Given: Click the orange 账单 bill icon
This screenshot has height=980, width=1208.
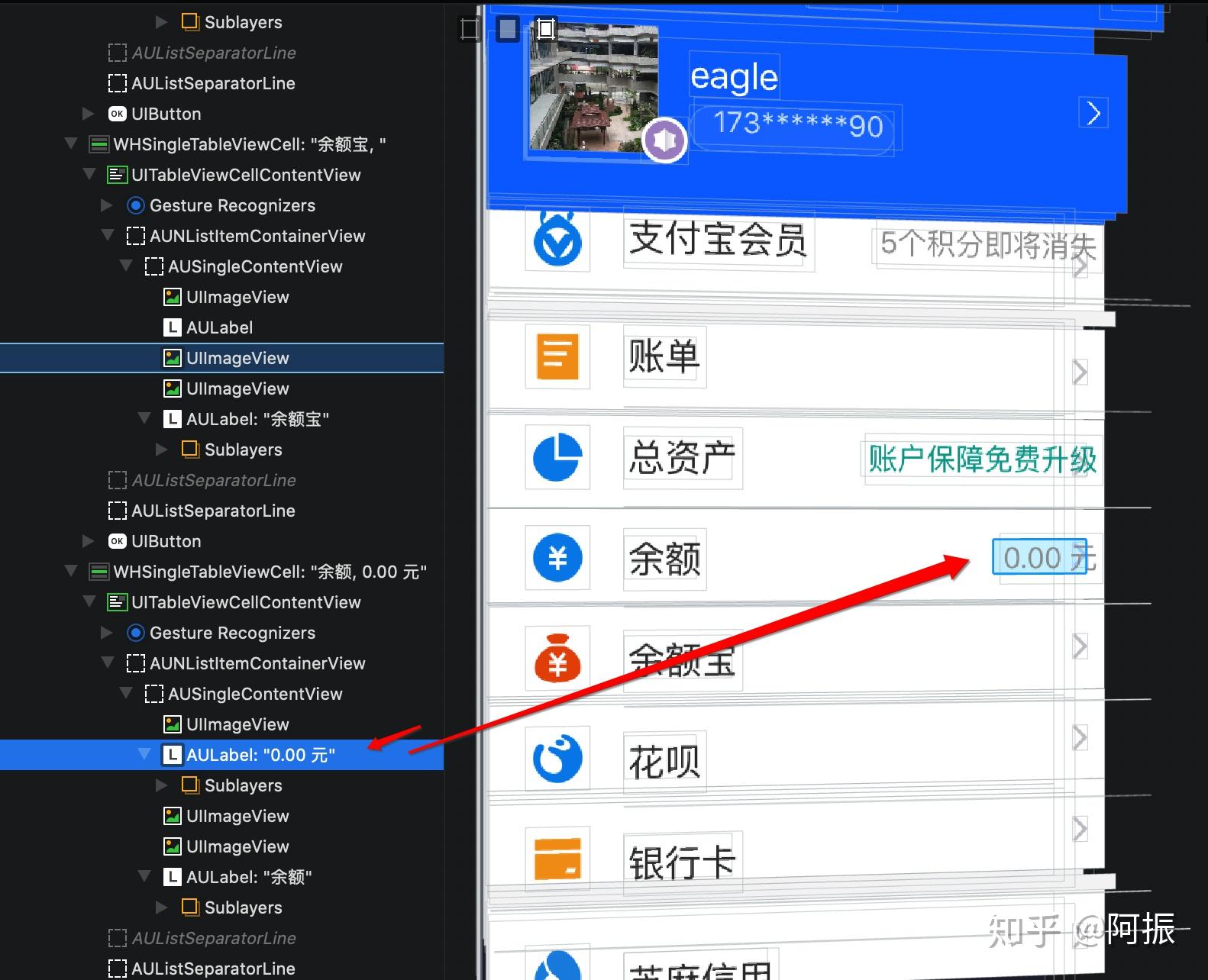Looking at the screenshot, I should (x=557, y=356).
